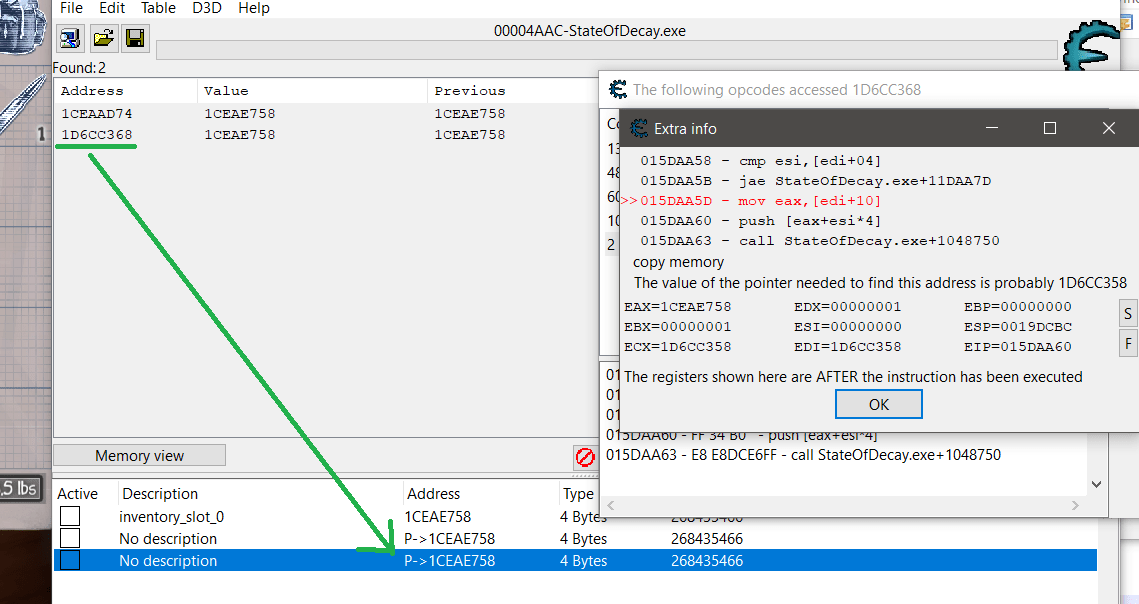Click the Active column header in address table
Screen dimensions: 1139x604
pos(78,494)
